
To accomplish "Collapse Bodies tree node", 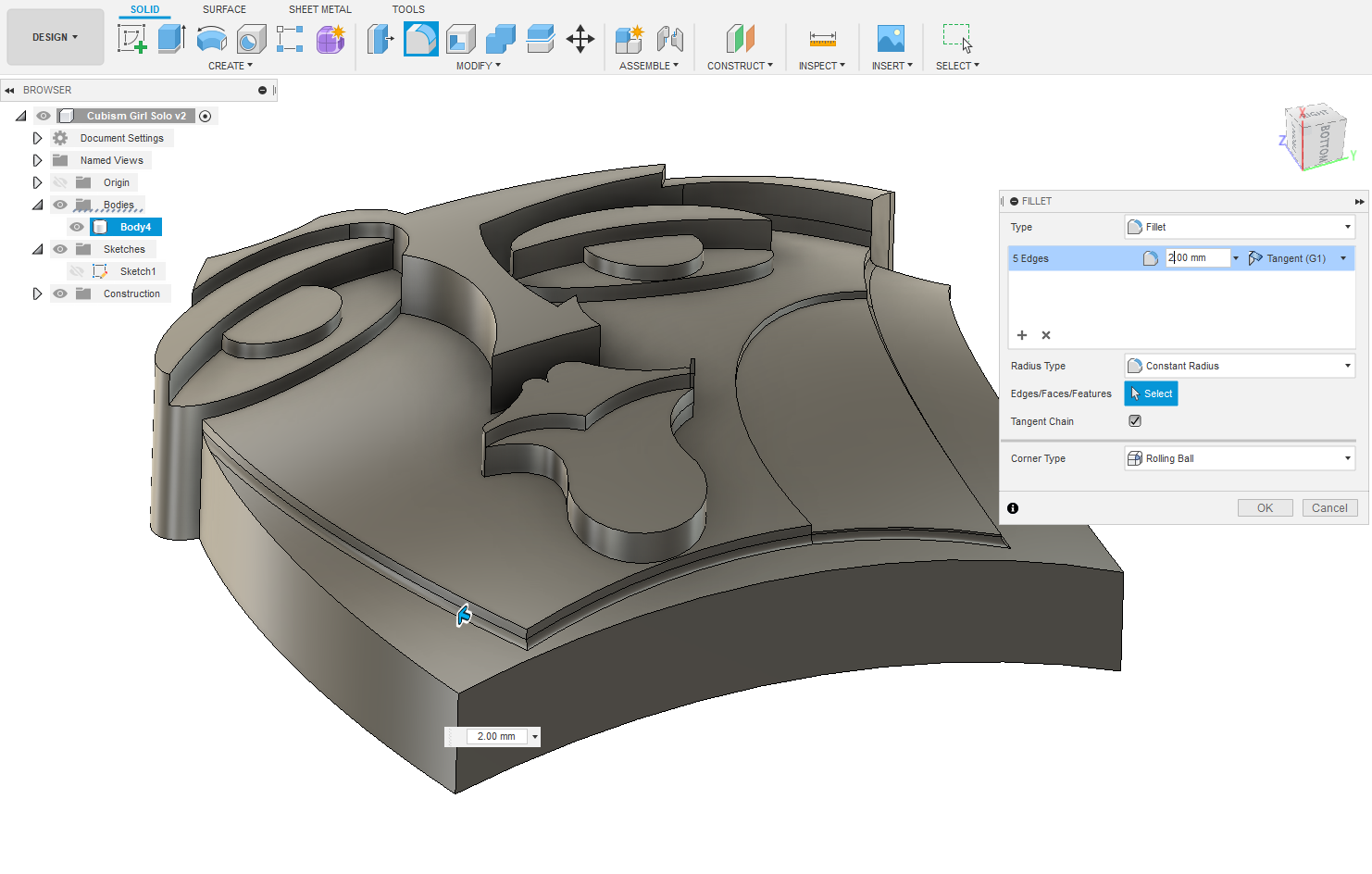I will (x=37, y=205).
